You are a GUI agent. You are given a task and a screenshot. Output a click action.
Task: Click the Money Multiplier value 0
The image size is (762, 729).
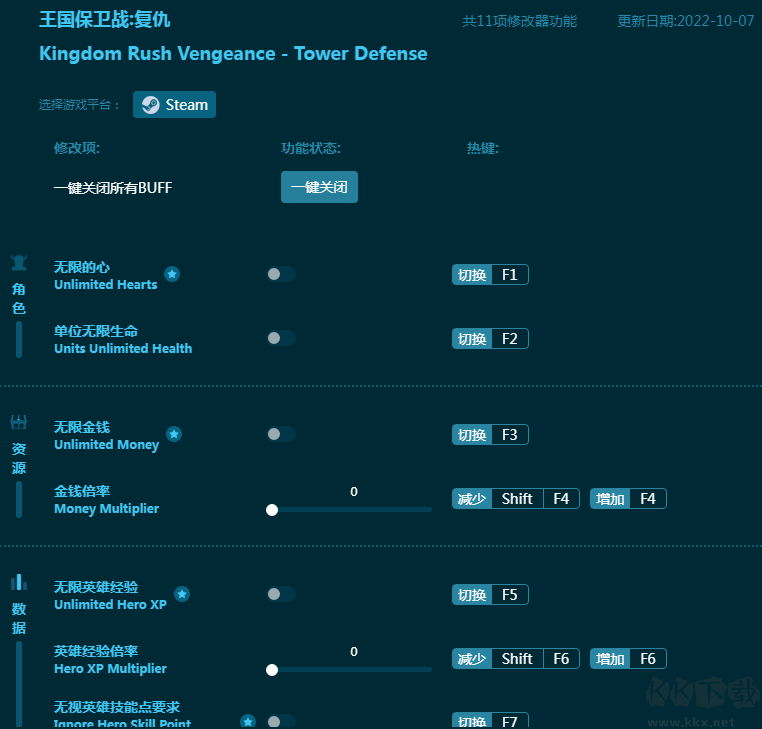click(x=354, y=491)
